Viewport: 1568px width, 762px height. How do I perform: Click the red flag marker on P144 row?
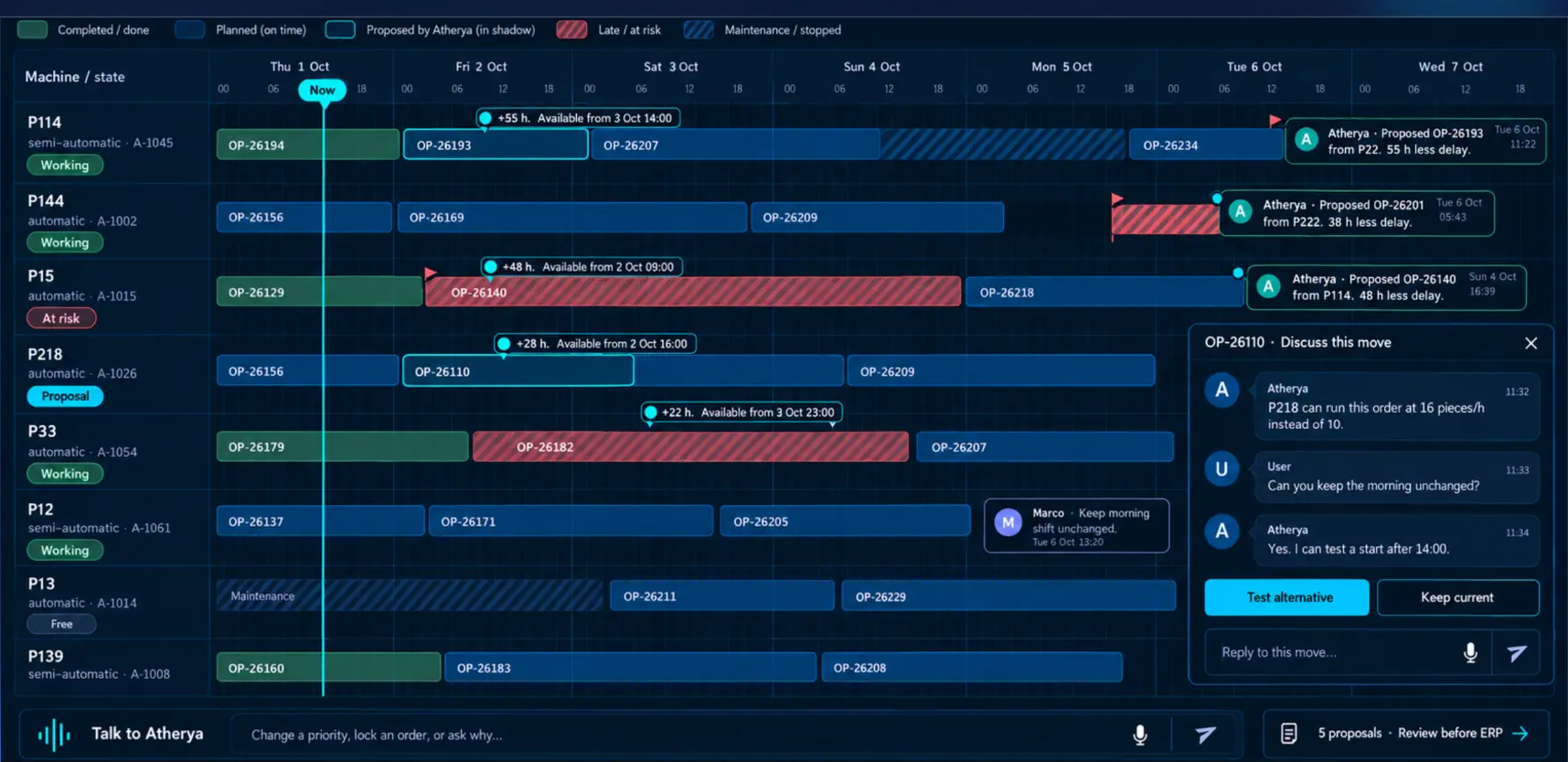point(1116,199)
